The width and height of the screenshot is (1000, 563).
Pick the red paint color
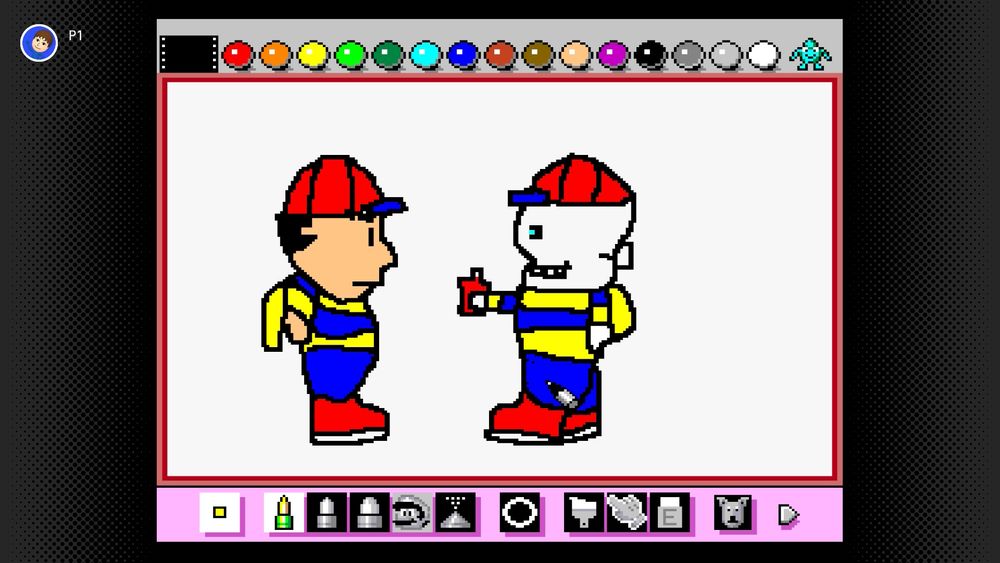tap(238, 55)
